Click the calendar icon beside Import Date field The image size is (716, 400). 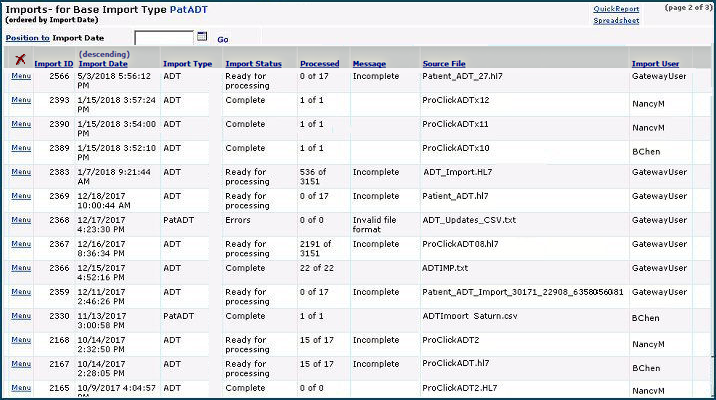[x=202, y=37]
